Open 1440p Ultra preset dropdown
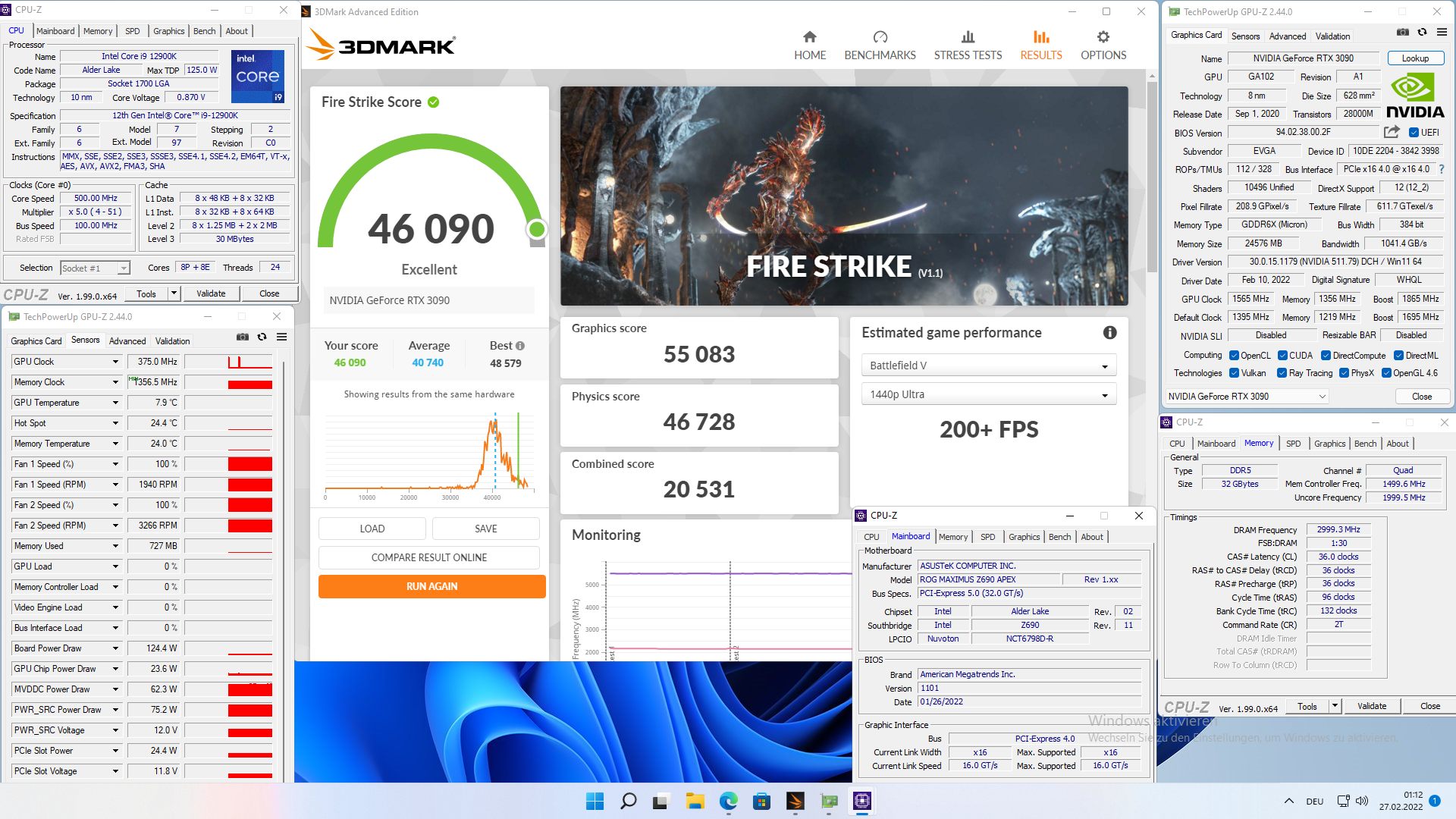Screen dimensions: 1456x819 (x=989, y=394)
